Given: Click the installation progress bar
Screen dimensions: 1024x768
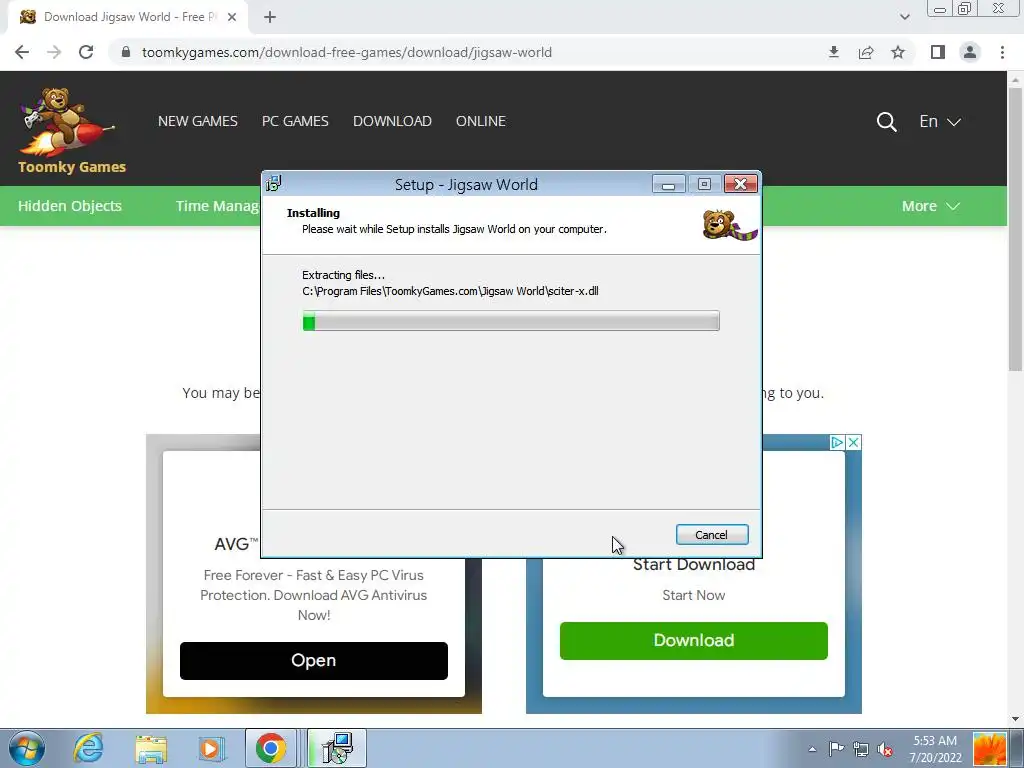Looking at the screenshot, I should [x=511, y=321].
